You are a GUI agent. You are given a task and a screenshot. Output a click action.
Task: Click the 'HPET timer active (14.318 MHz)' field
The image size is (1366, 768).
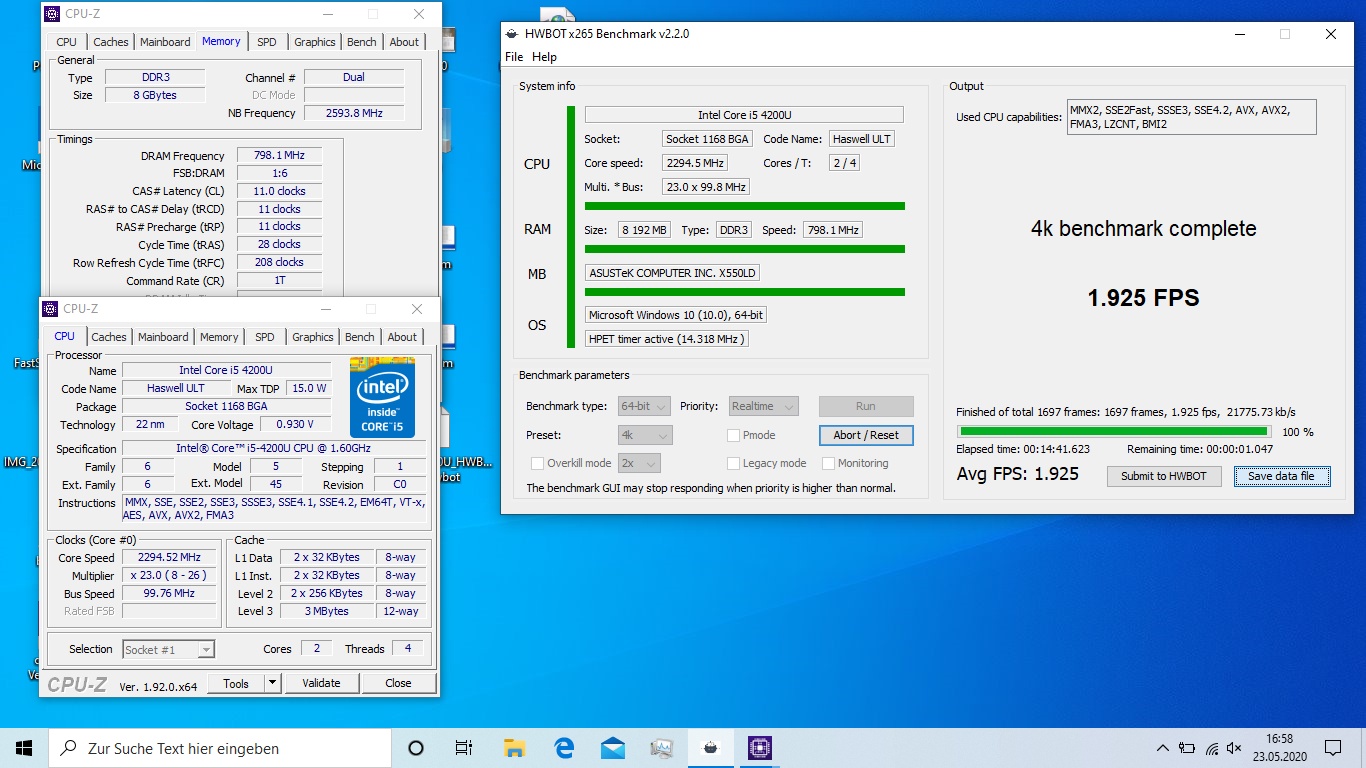667,339
